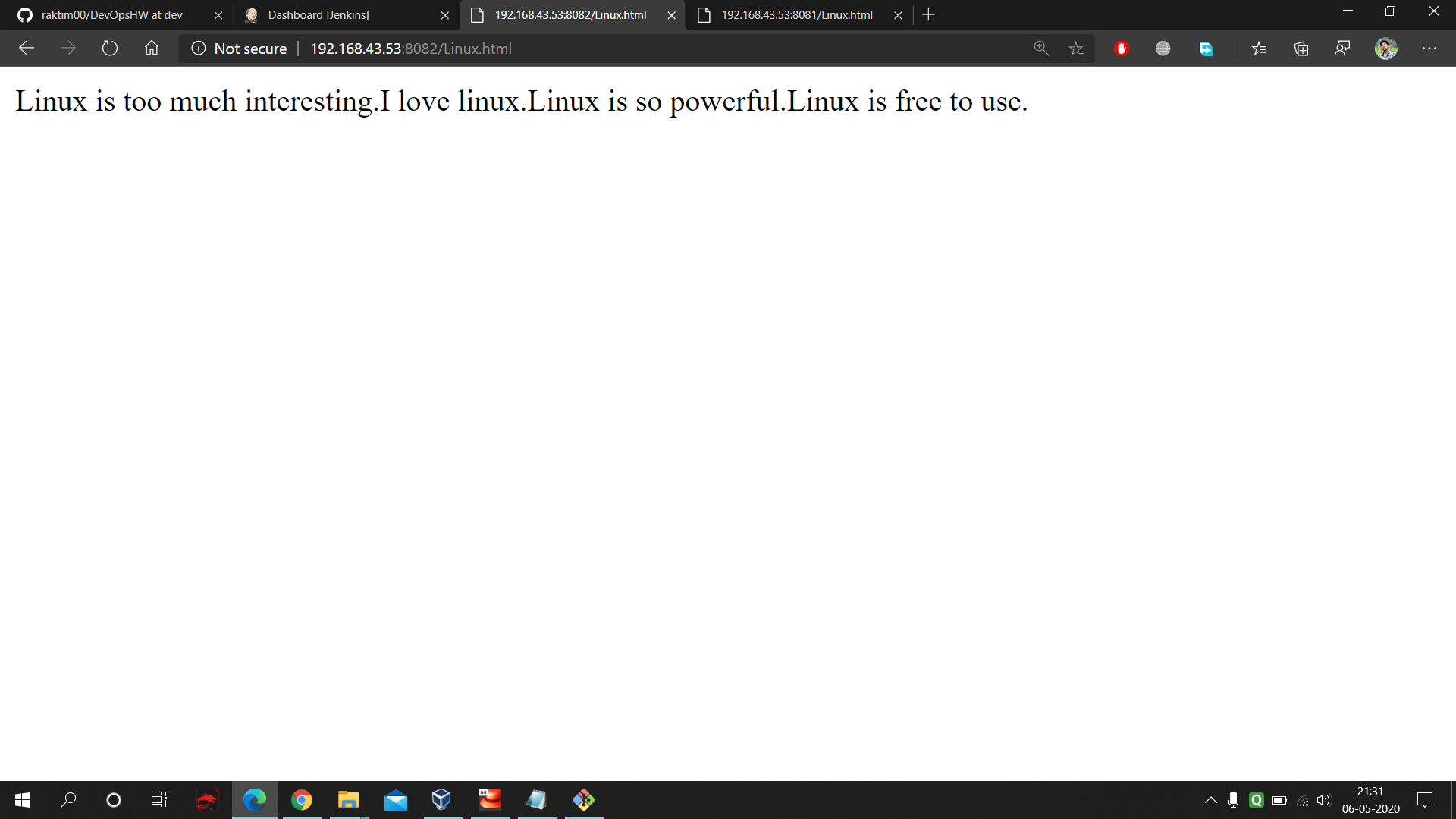
Task: Click the back navigation arrow
Action: click(x=27, y=49)
